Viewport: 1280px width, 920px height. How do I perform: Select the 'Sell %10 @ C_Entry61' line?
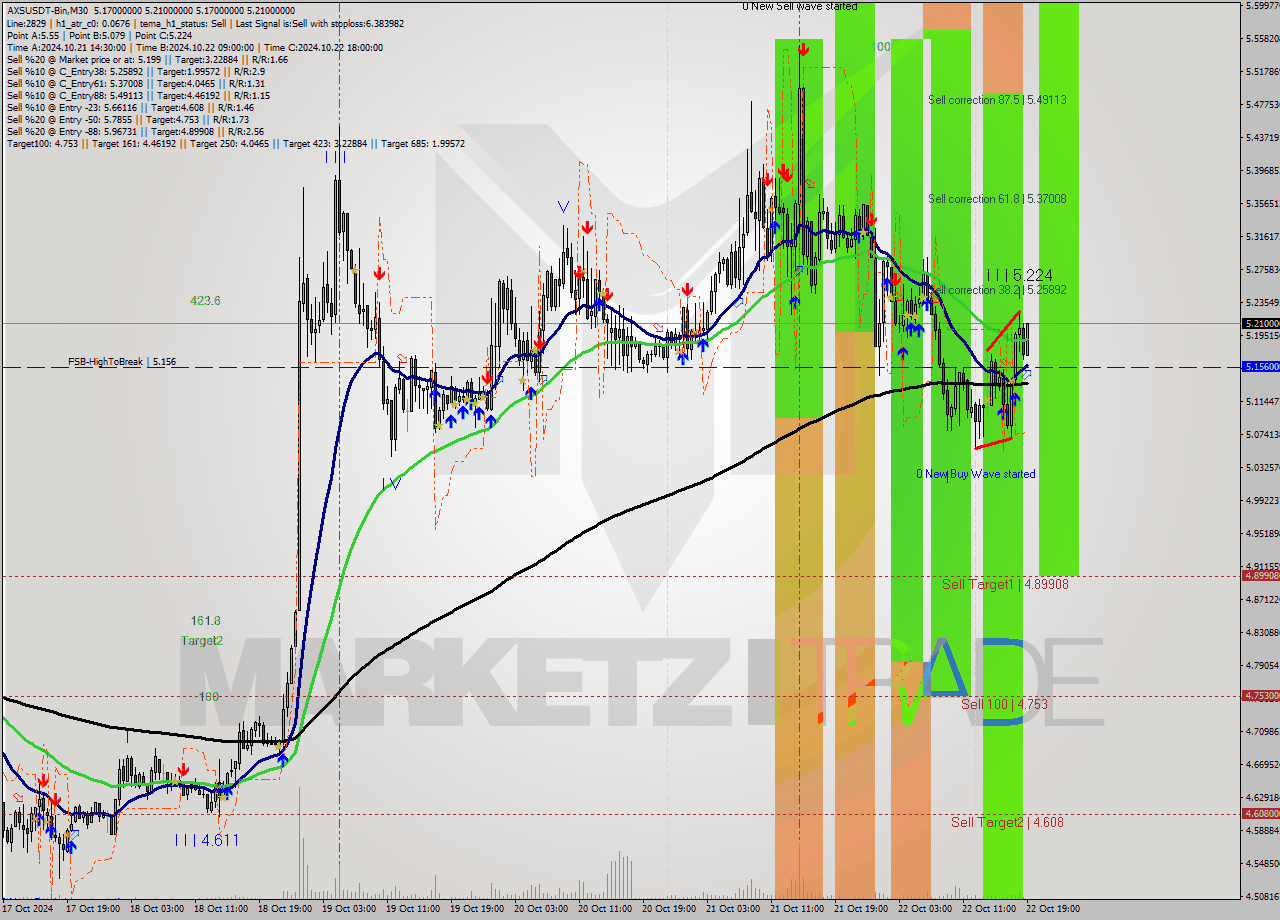click(136, 83)
